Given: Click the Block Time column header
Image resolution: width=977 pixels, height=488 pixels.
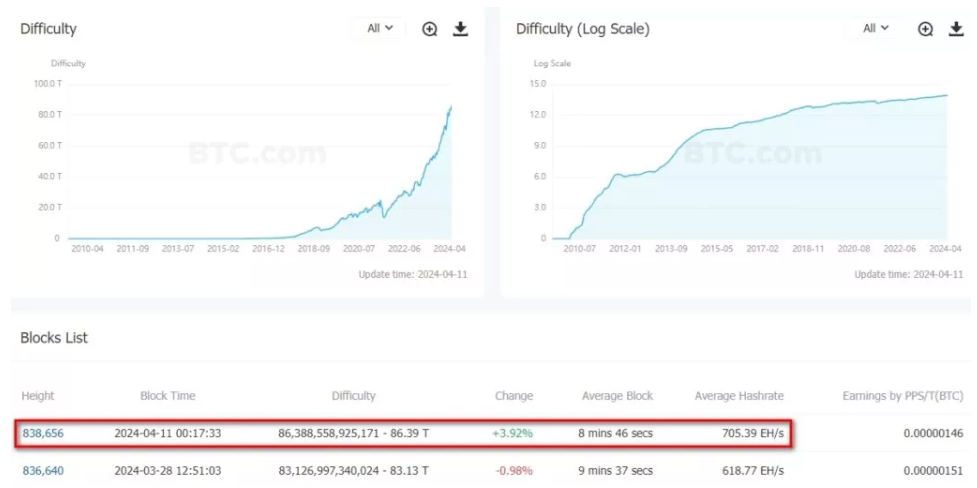Looking at the screenshot, I should pos(168,396).
